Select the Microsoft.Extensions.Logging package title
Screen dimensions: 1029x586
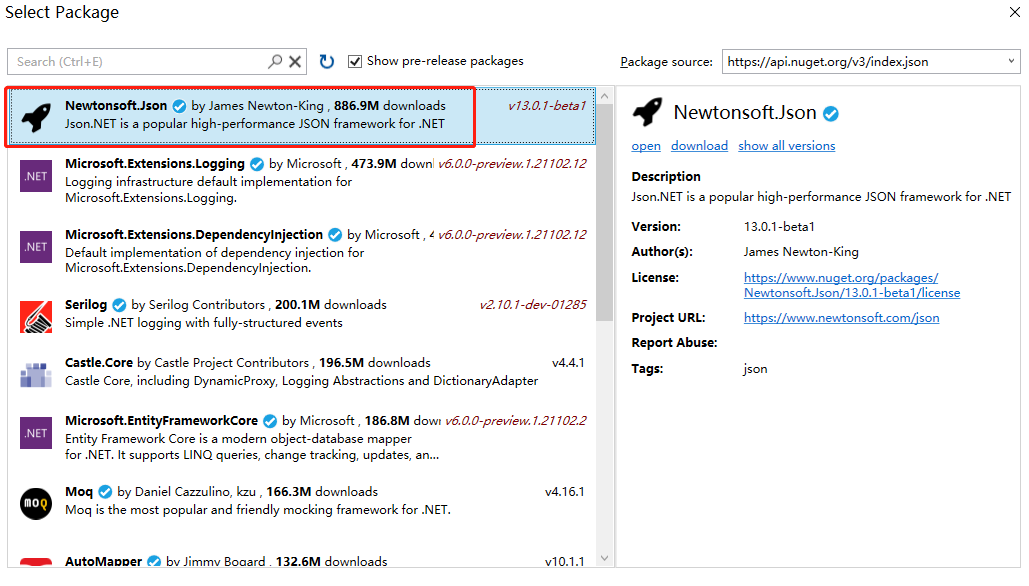pyautogui.click(x=155, y=163)
